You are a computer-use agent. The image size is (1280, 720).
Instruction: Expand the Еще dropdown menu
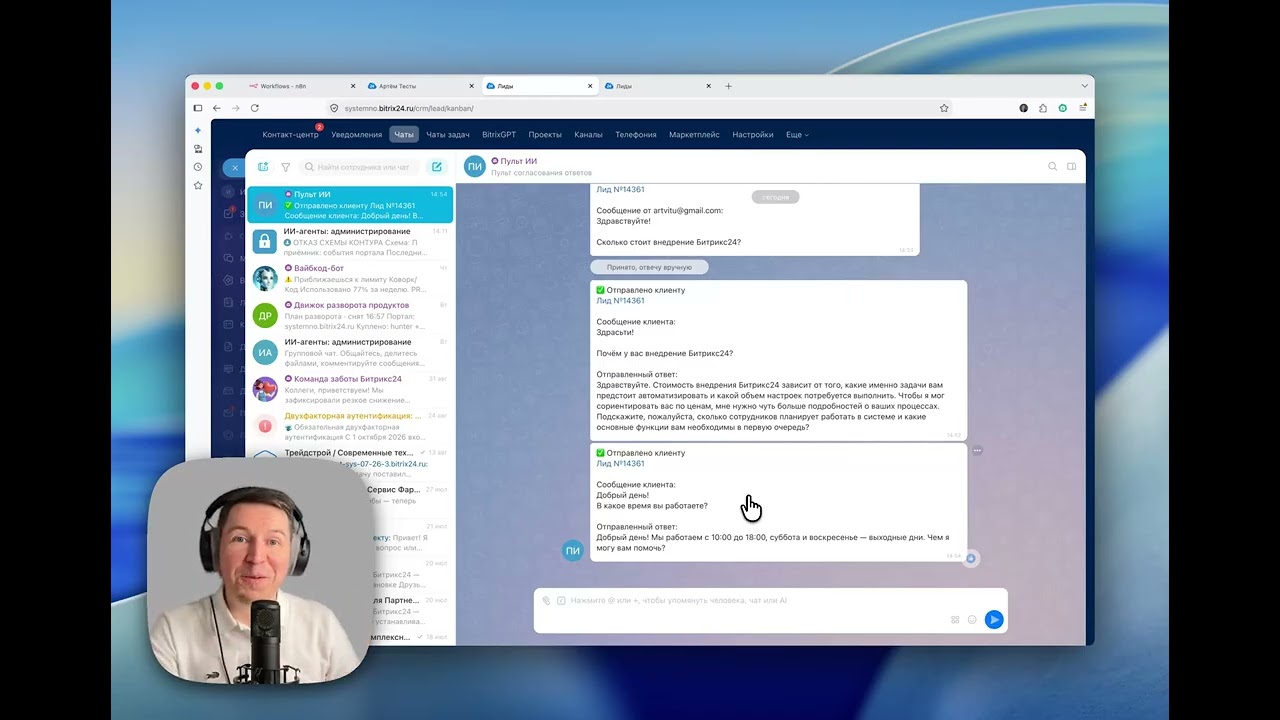tap(797, 134)
